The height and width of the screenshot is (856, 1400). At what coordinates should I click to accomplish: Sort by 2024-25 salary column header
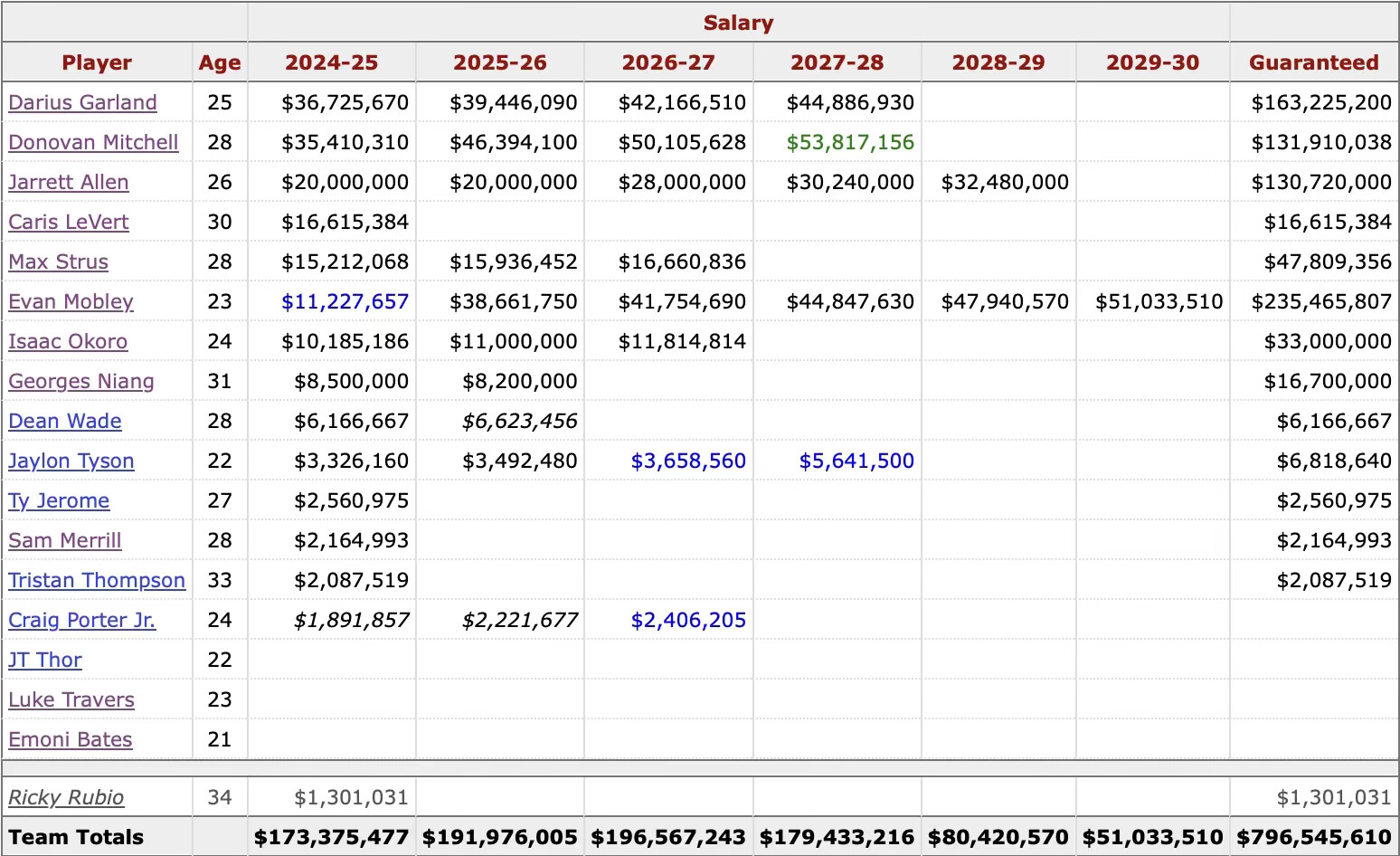point(332,62)
